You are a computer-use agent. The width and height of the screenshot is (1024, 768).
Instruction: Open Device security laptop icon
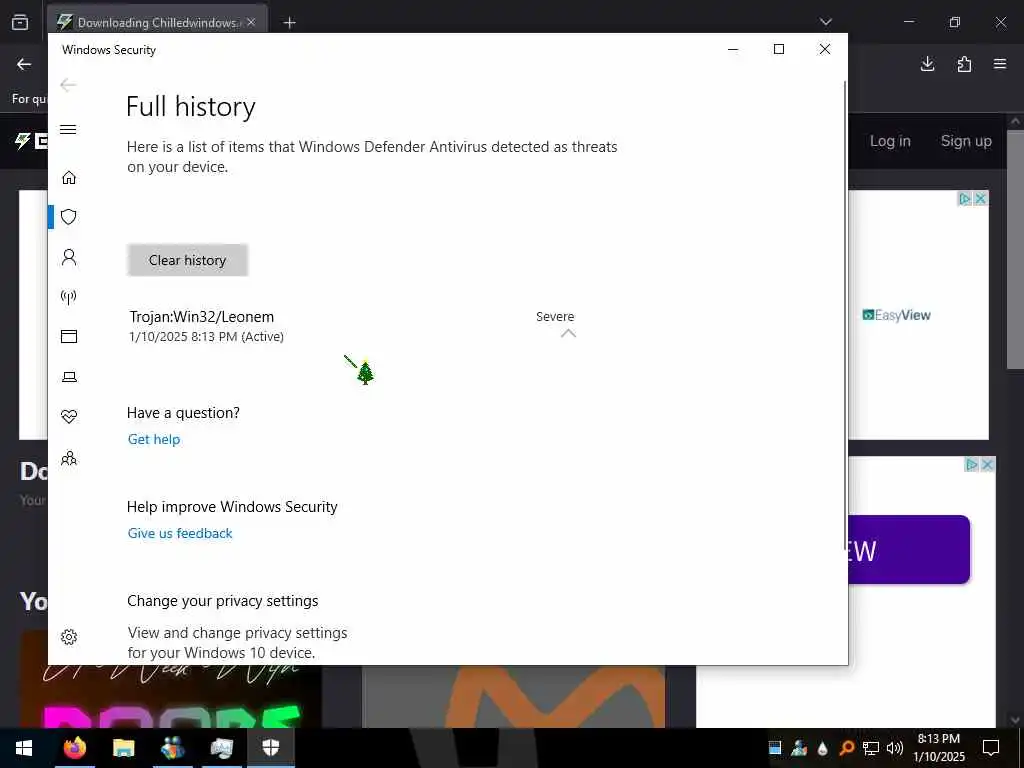tap(69, 377)
